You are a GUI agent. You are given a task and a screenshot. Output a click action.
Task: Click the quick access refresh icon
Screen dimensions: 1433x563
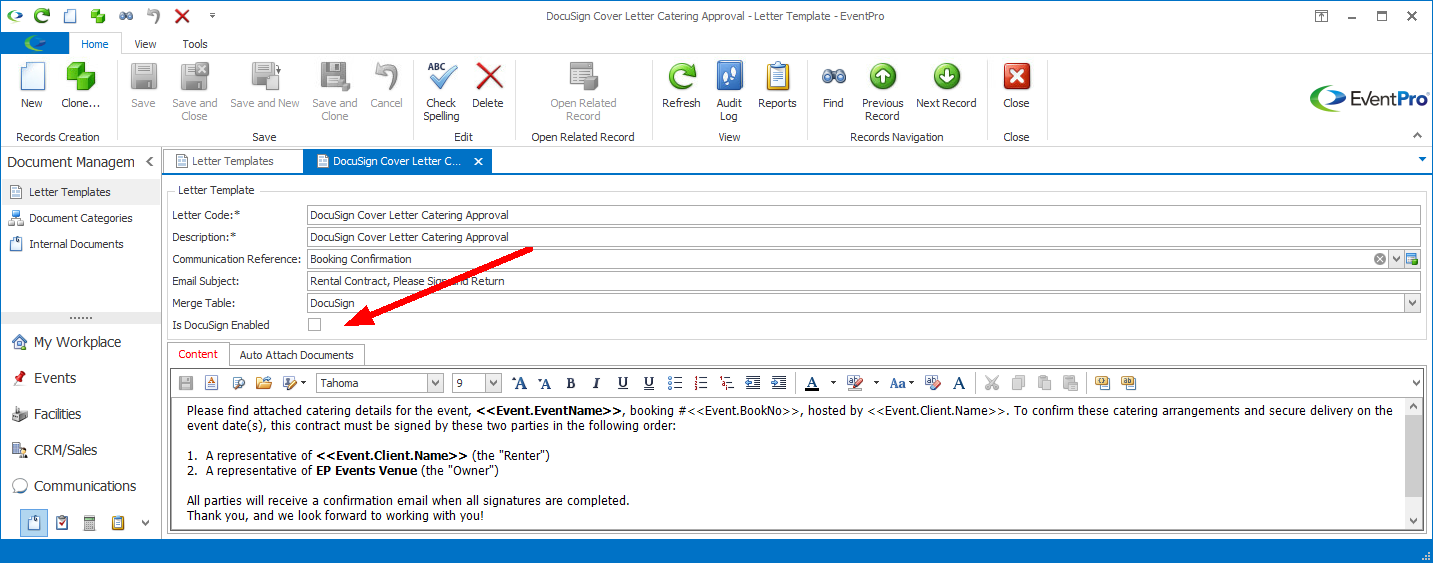pyautogui.click(x=41, y=16)
